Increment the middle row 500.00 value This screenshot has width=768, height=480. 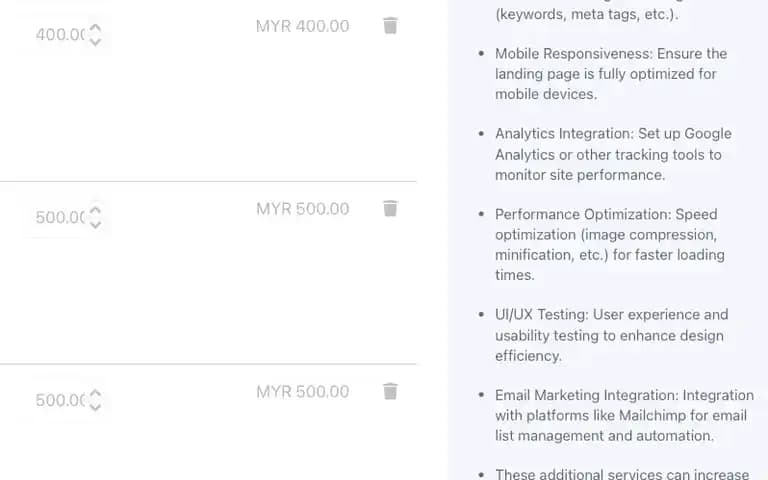point(96,212)
